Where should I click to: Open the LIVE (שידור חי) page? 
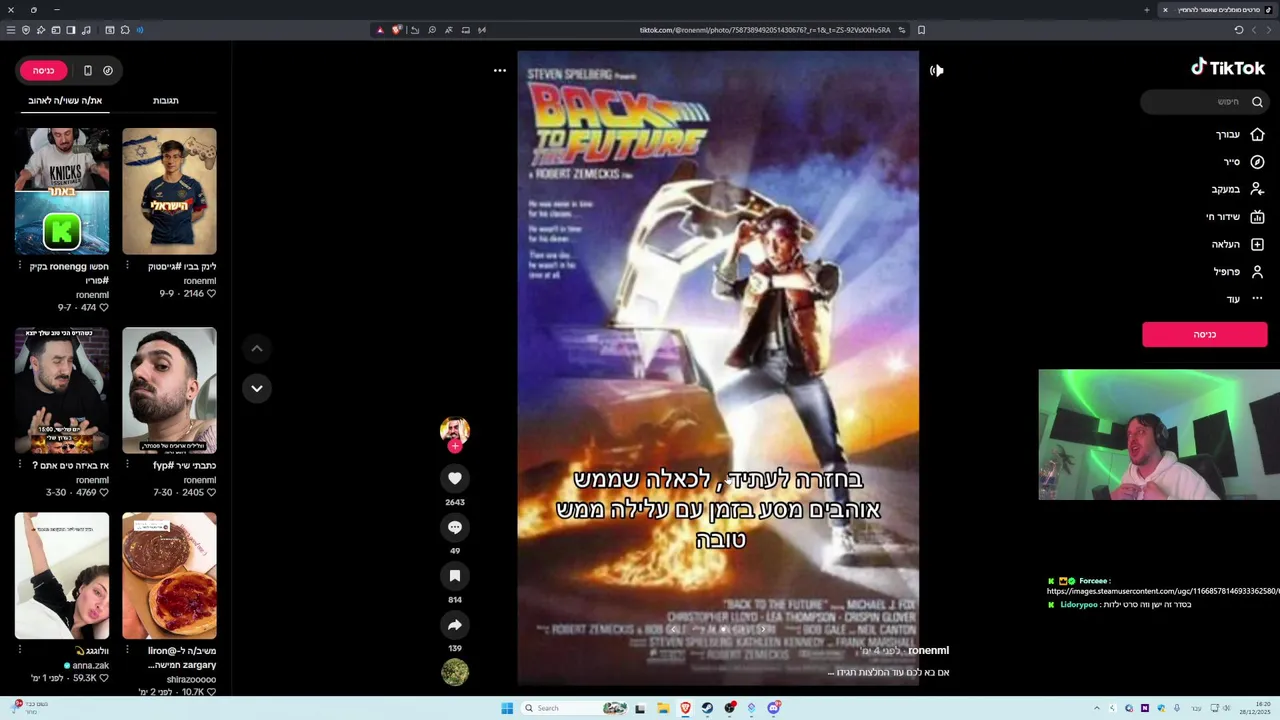[x=1235, y=216]
